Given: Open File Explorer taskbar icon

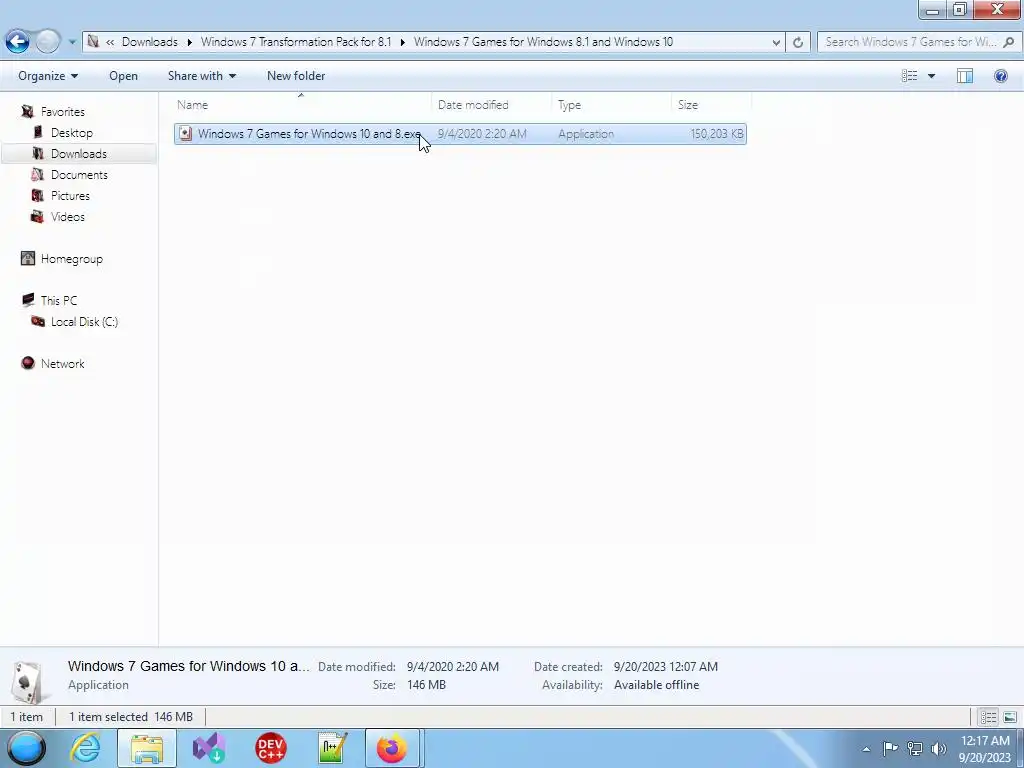Looking at the screenshot, I should (147, 748).
